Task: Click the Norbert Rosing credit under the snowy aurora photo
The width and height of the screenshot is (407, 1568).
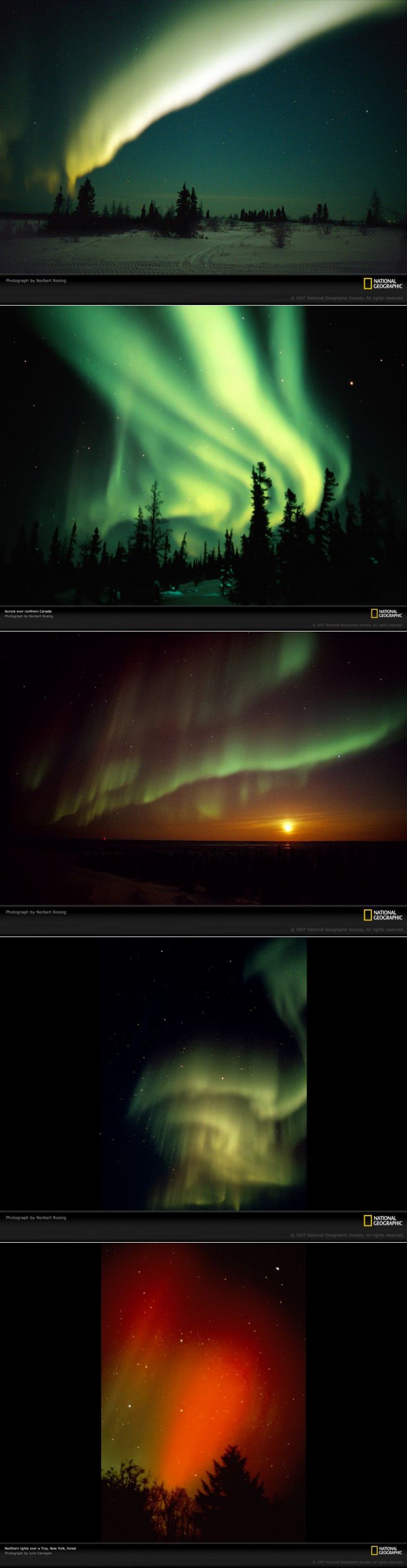Action: click(36, 281)
